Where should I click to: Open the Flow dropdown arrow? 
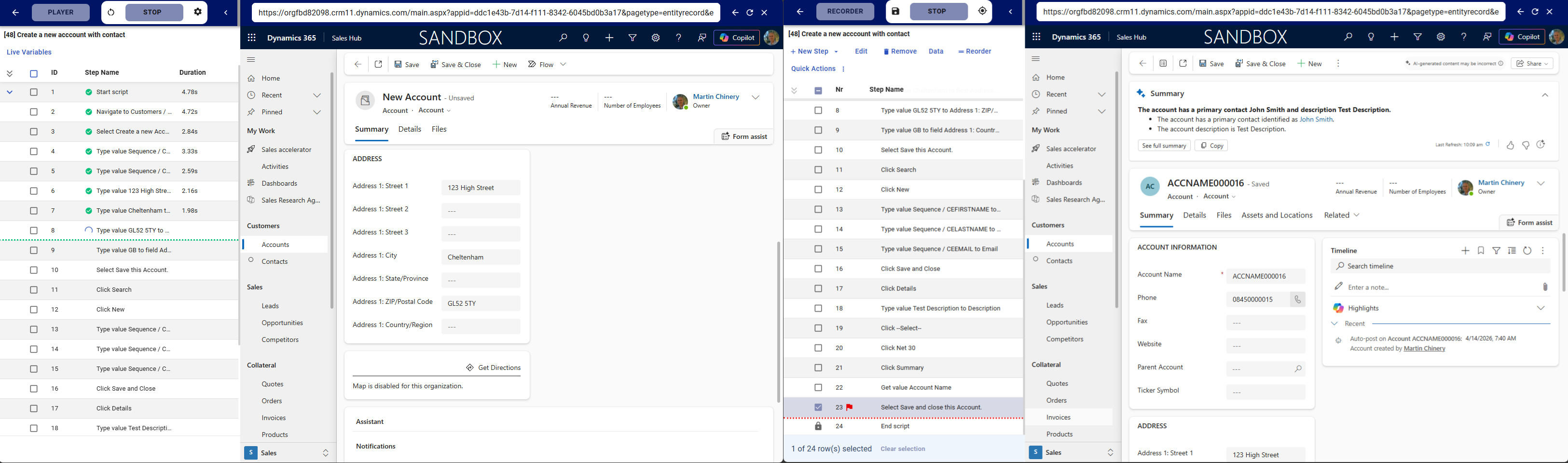tap(563, 65)
